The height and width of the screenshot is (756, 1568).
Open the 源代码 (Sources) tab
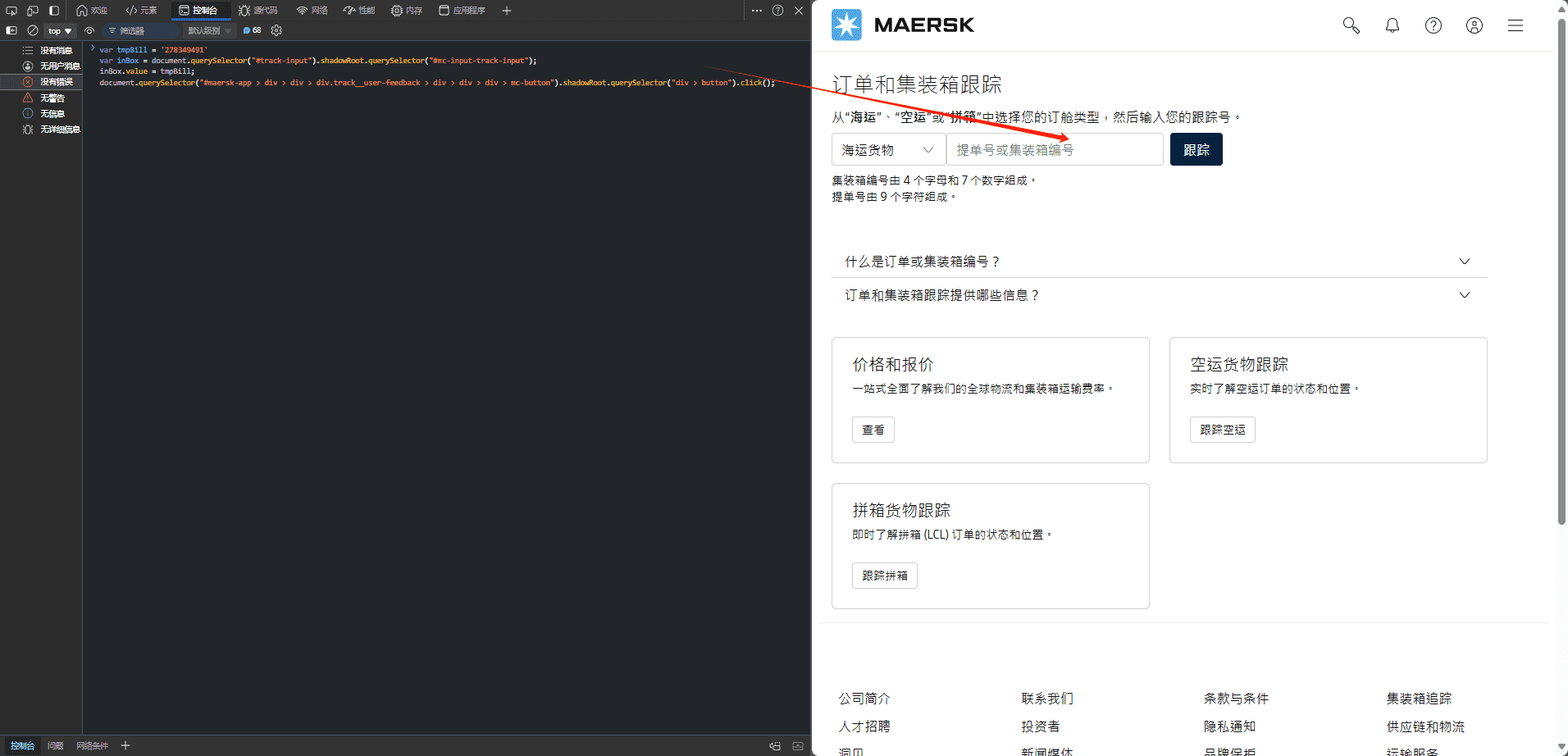(x=258, y=11)
